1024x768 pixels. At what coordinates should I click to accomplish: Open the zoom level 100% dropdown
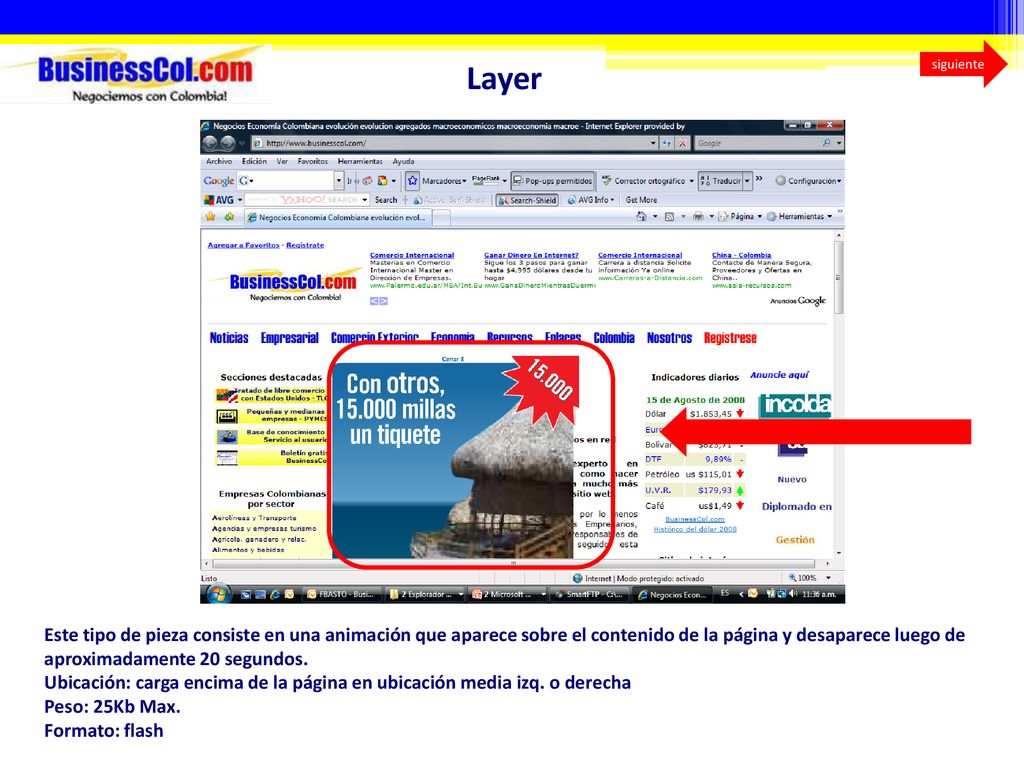pyautogui.click(x=828, y=578)
